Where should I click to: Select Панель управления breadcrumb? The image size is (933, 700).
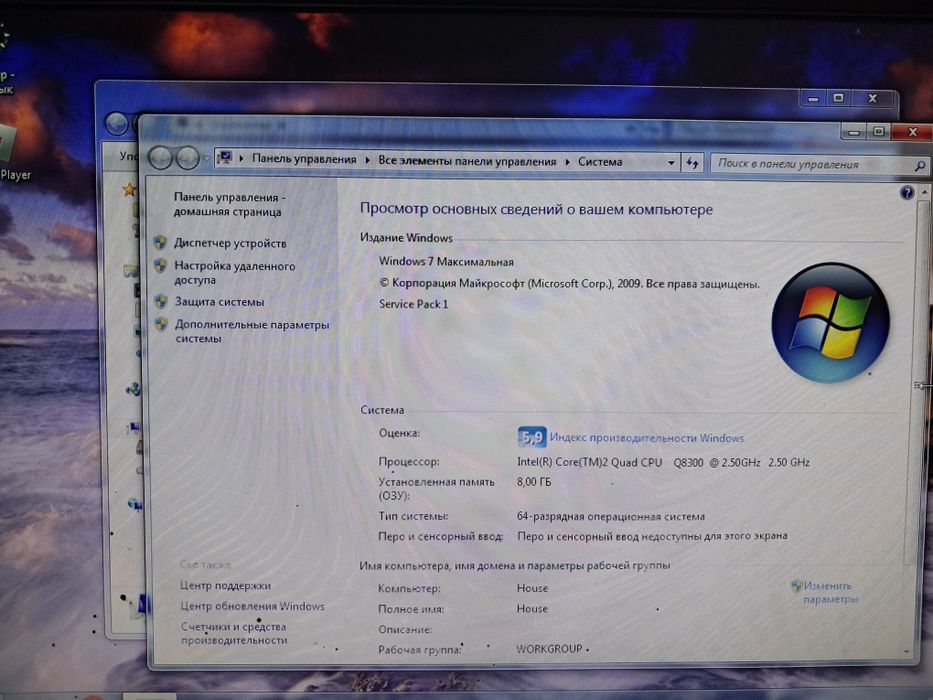[304, 159]
